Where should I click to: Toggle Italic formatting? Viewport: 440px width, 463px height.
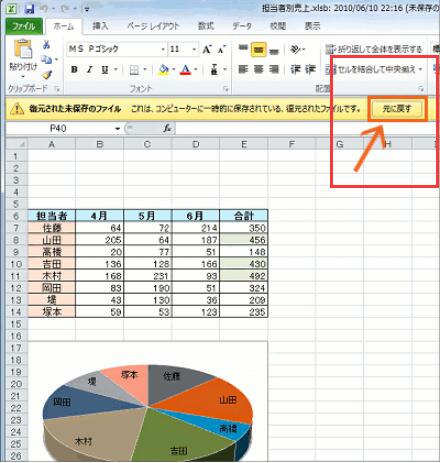click(x=90, y=70)
